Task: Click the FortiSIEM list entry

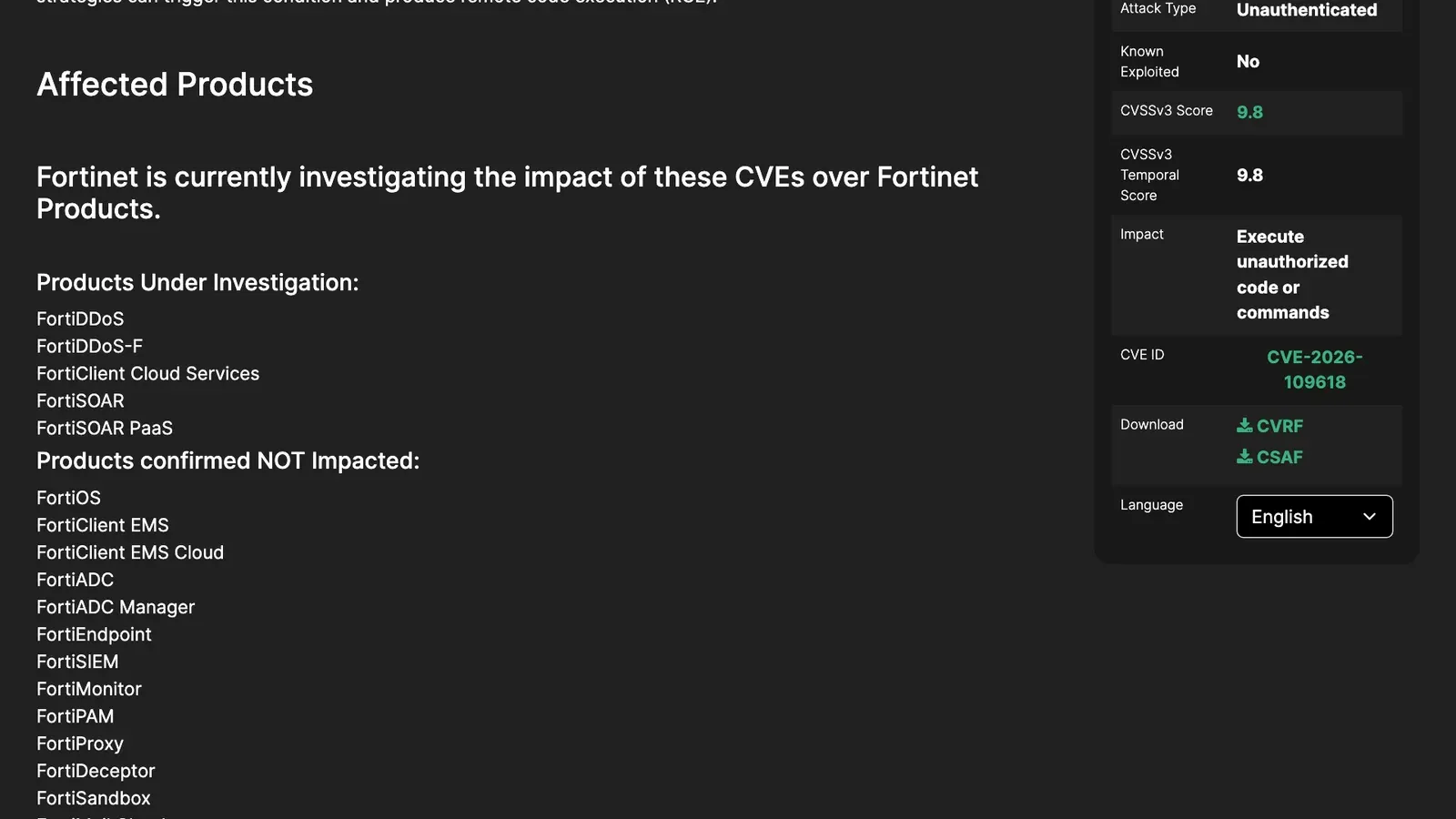Action: (x=77, y=662)
